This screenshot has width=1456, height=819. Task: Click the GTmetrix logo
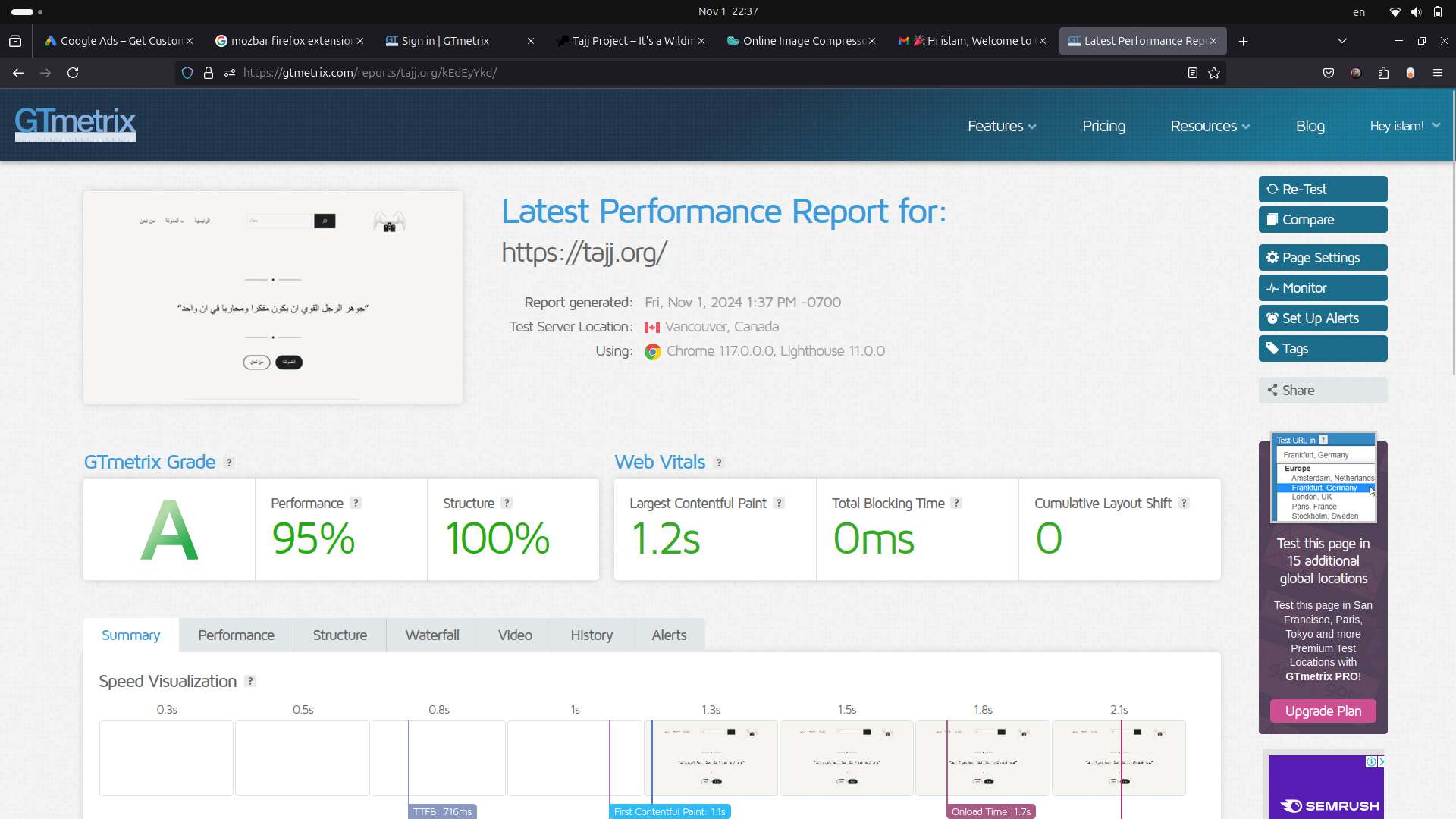[75, 124]
